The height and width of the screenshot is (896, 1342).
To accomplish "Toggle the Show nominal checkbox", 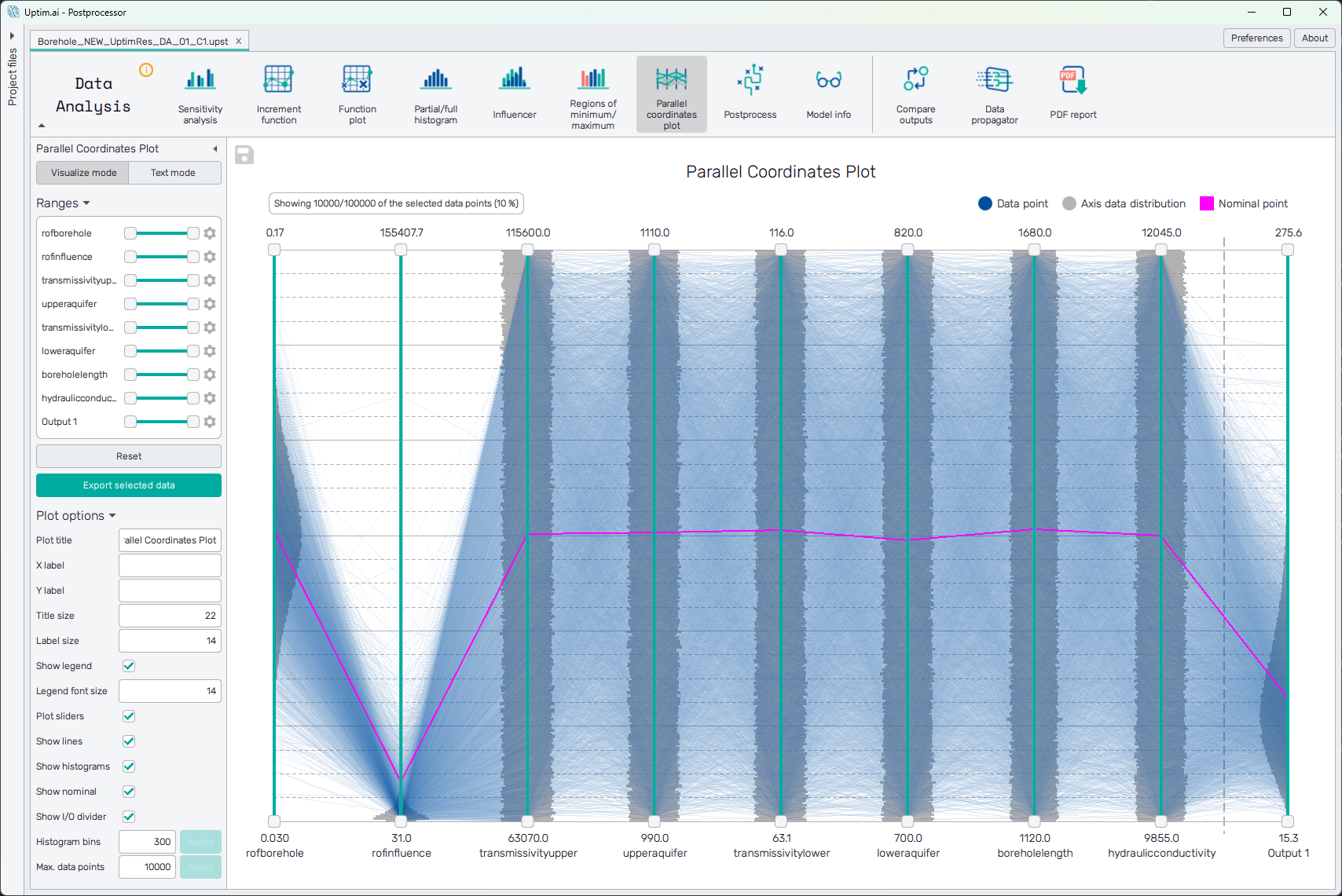I will [x=129, y=792].
